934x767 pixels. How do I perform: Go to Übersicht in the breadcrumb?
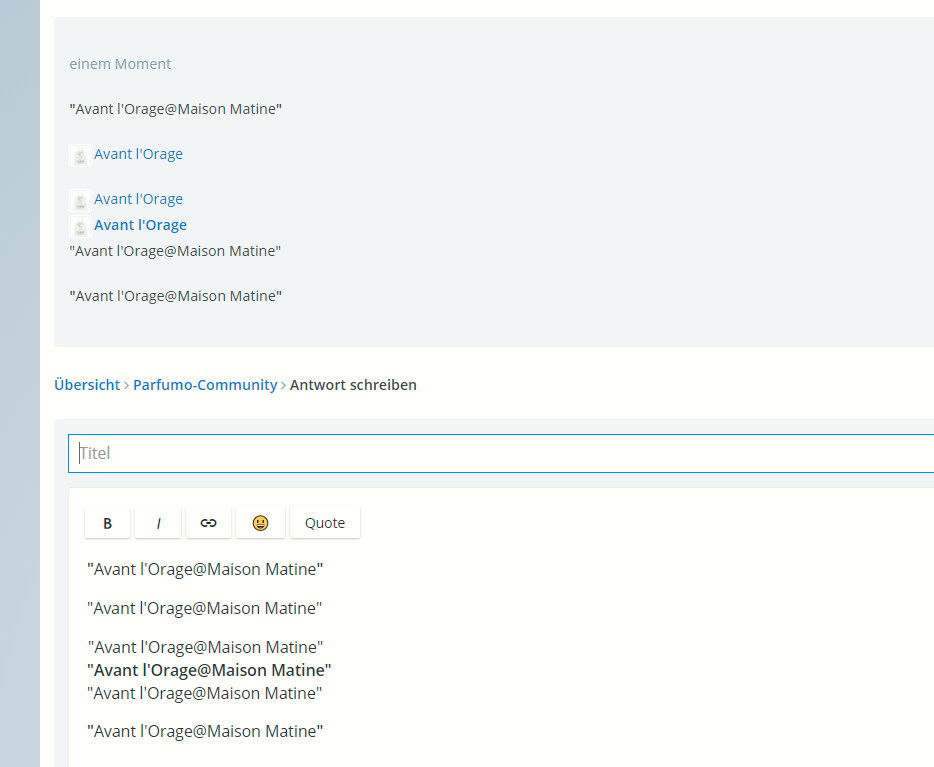[87, 385]
